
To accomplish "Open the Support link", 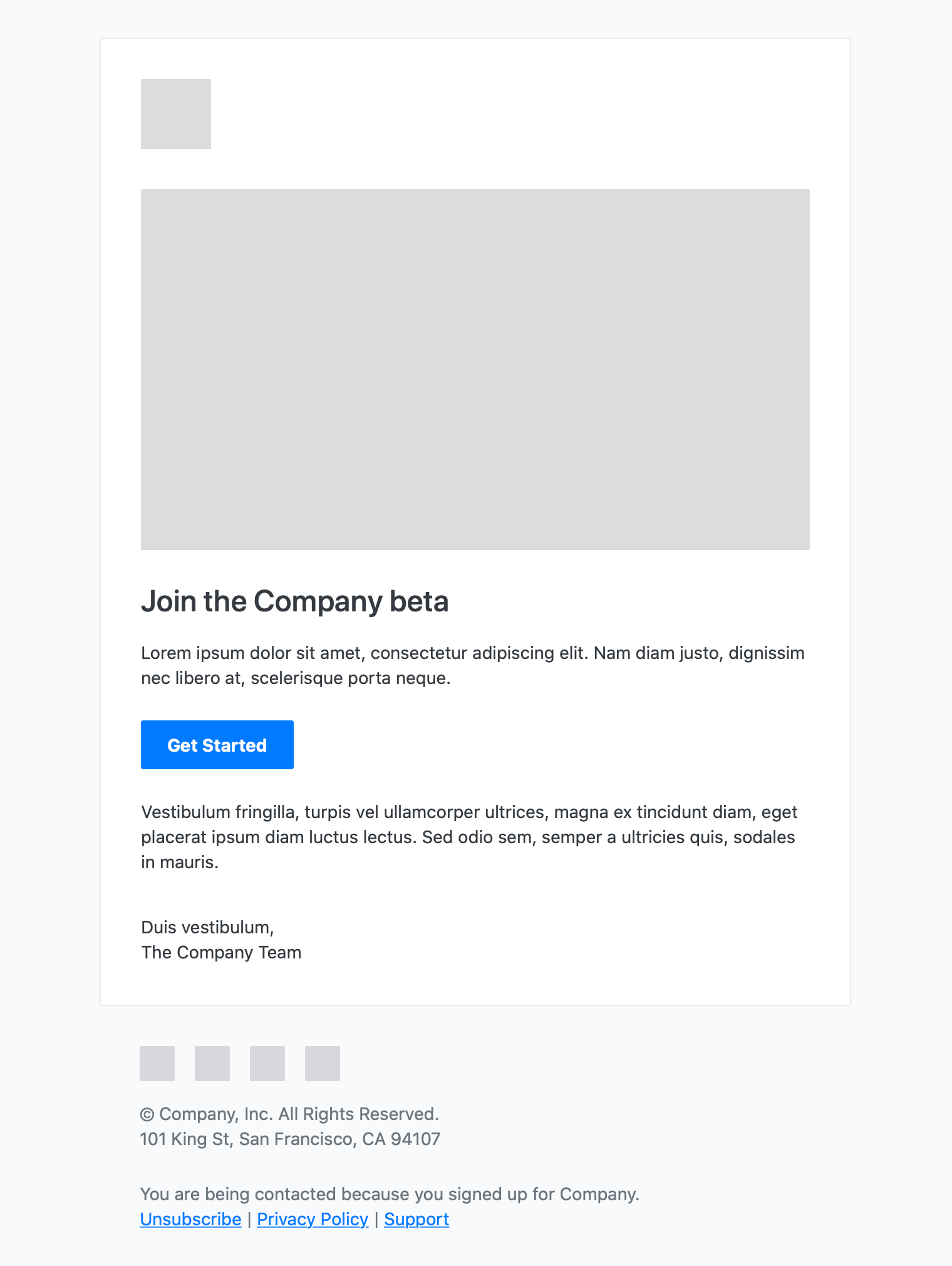I will (x=416, y=1219).
